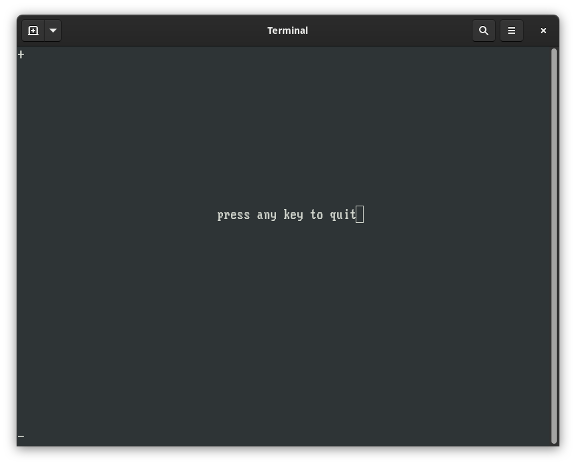The height and width of the screenshot is (466, 576).
Task: Click the dash character at bottom-left of terminal
Action: point(21,436)
